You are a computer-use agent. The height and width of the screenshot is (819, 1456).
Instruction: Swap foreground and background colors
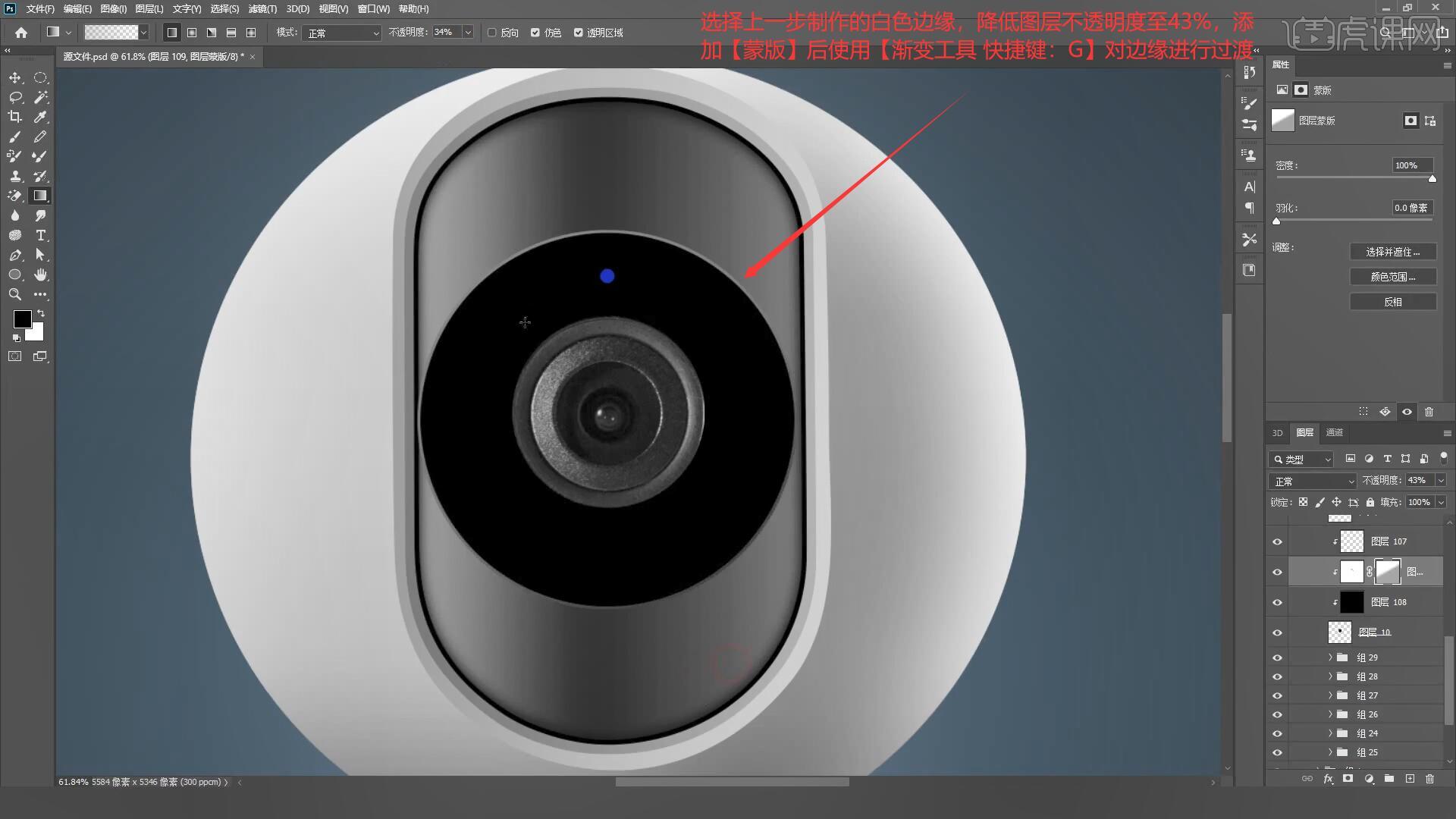tap(41, 312)
